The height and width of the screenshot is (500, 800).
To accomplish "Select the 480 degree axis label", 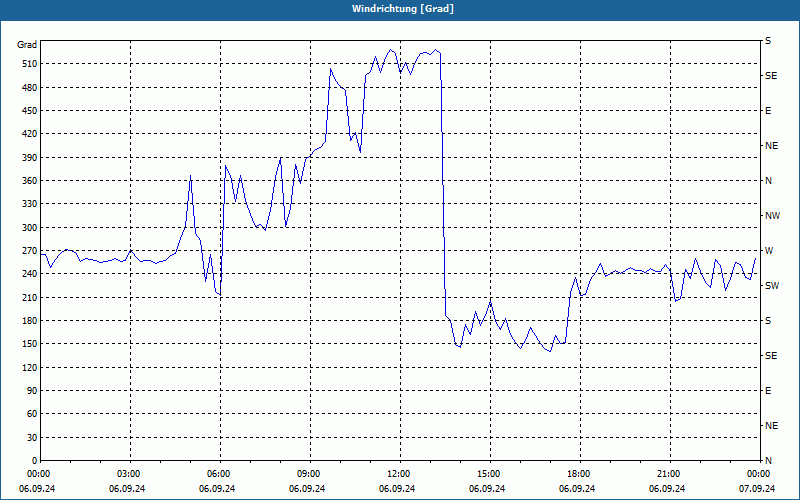I will pyautogui.click(x=30, y=88).
